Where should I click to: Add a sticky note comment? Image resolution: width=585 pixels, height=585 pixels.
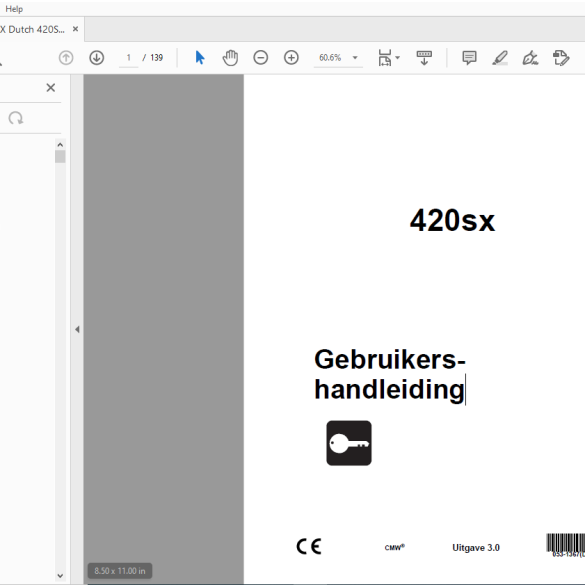(469, 58)
